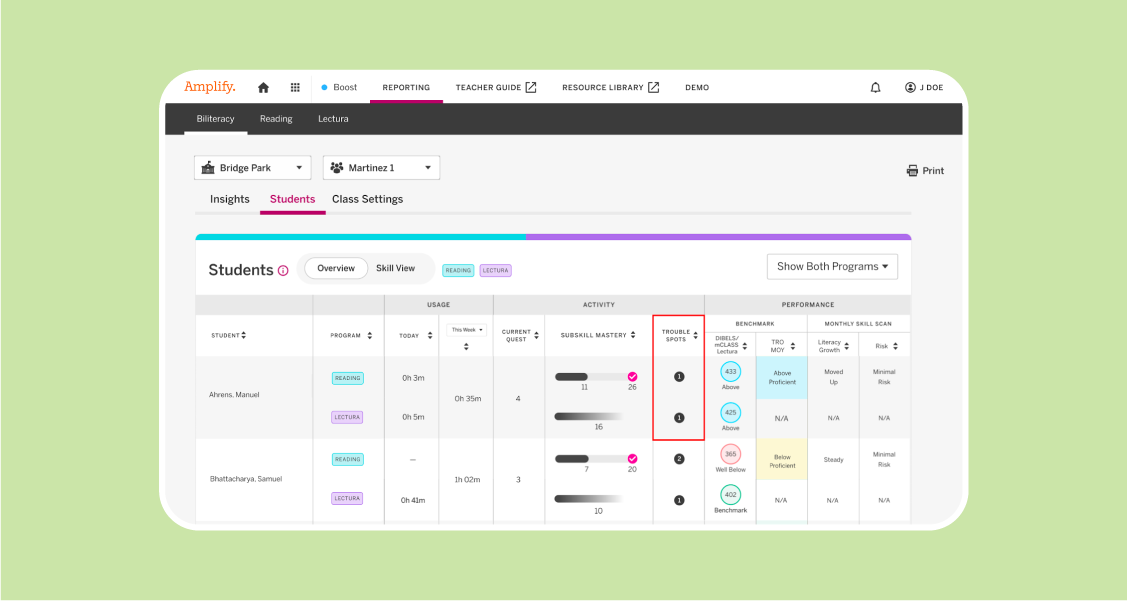
Task: Open the apps grid launcher icon
Action: point(295,88)
